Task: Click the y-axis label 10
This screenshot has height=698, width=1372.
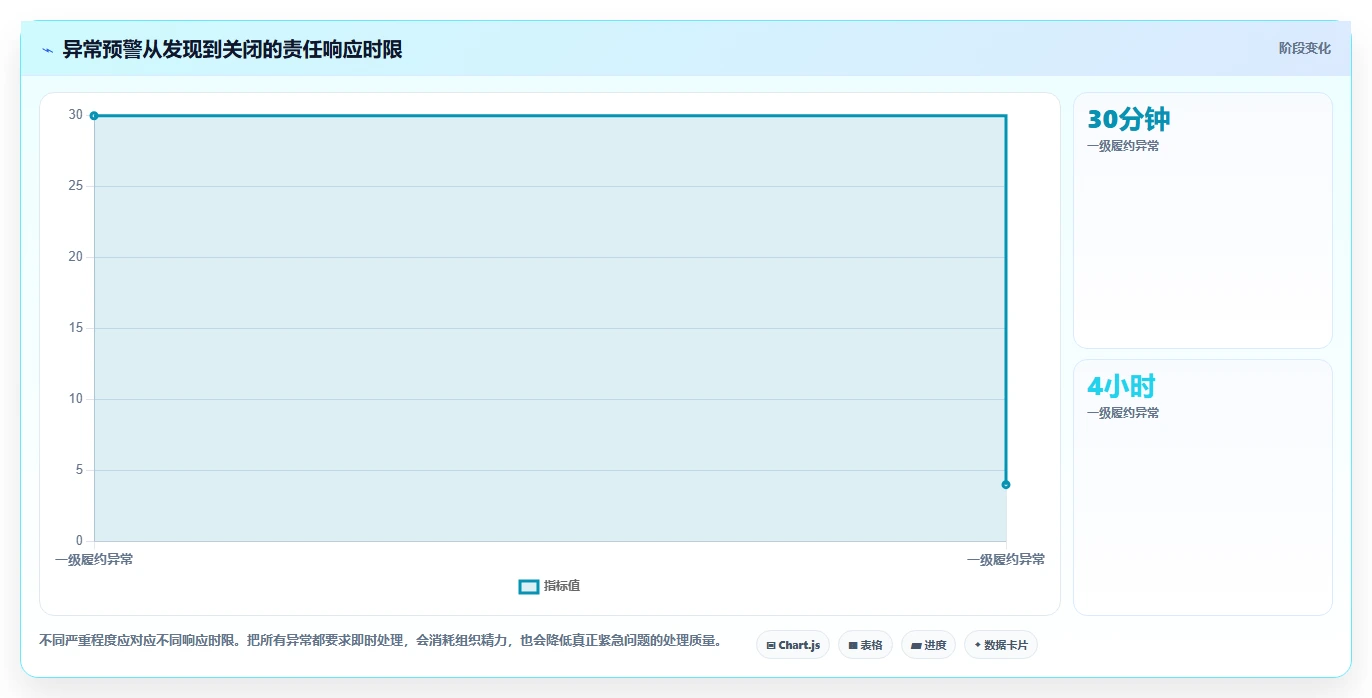Action: [76, 399]
